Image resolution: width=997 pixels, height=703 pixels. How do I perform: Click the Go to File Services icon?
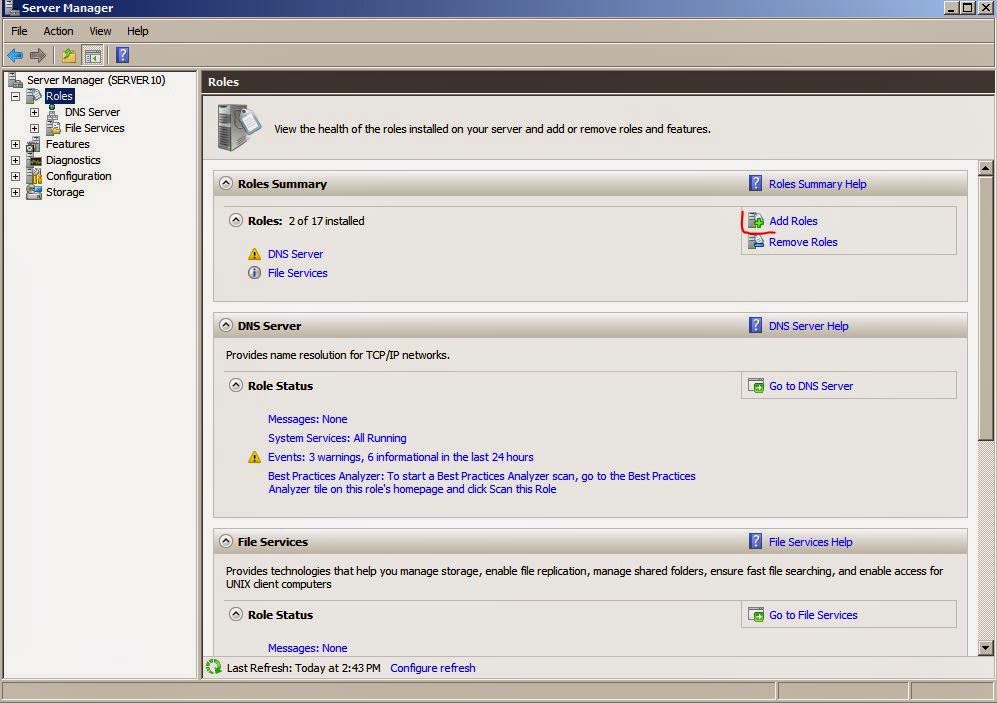click(x=755, y=615)
